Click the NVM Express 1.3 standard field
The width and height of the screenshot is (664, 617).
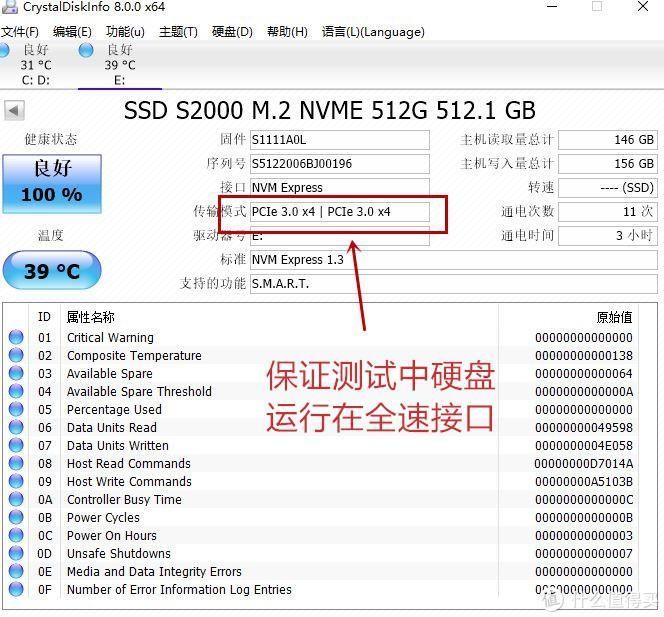(x=454, y=260)
